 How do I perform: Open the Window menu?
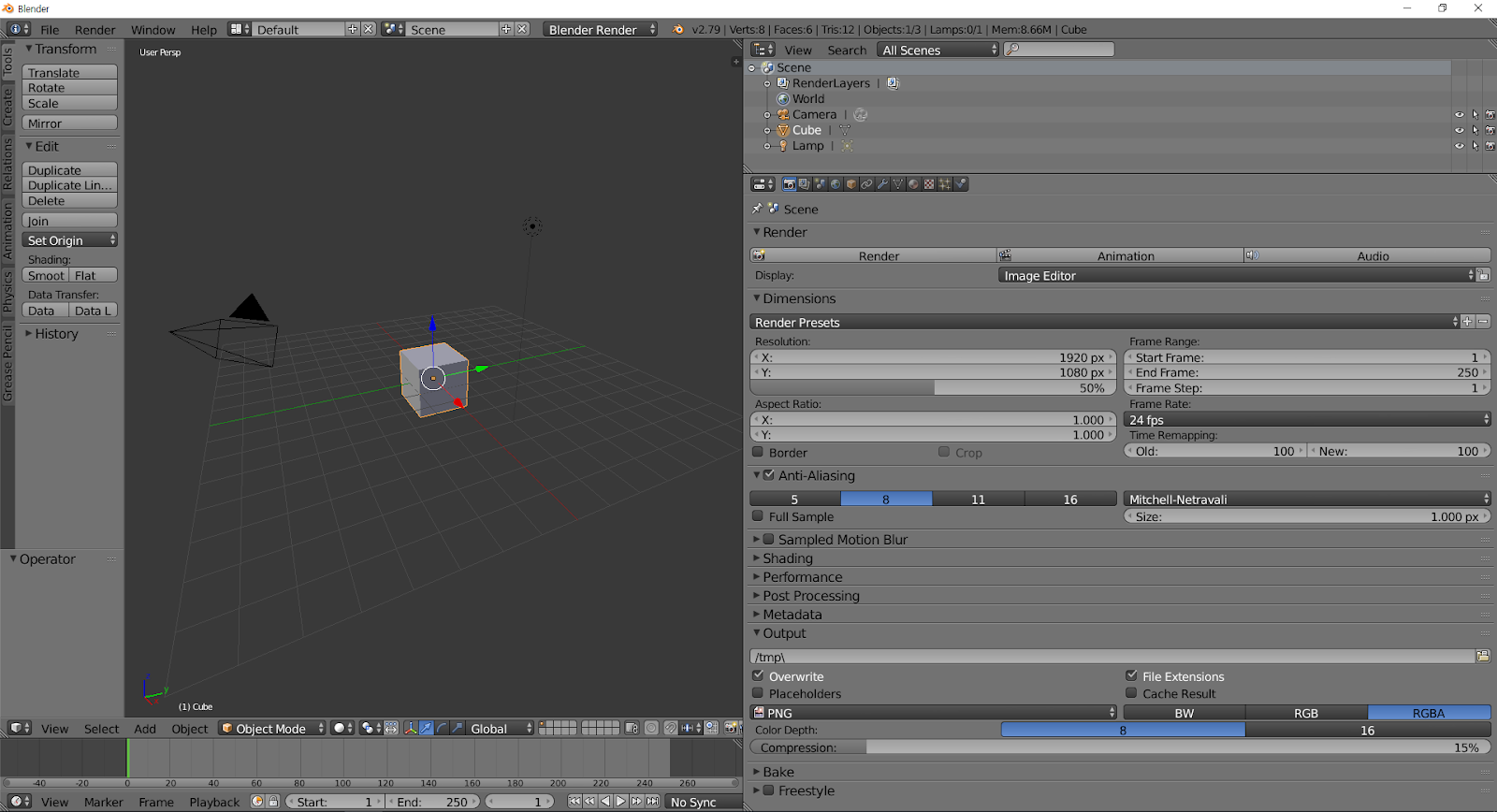coord(153,29)
